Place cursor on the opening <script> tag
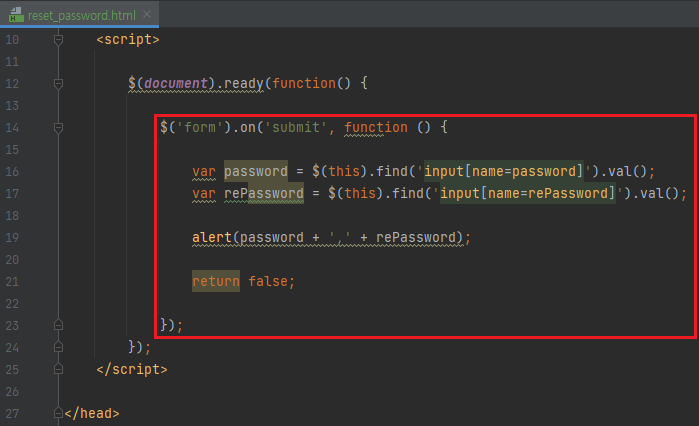The image size is (699, 426). coord(127,40)
